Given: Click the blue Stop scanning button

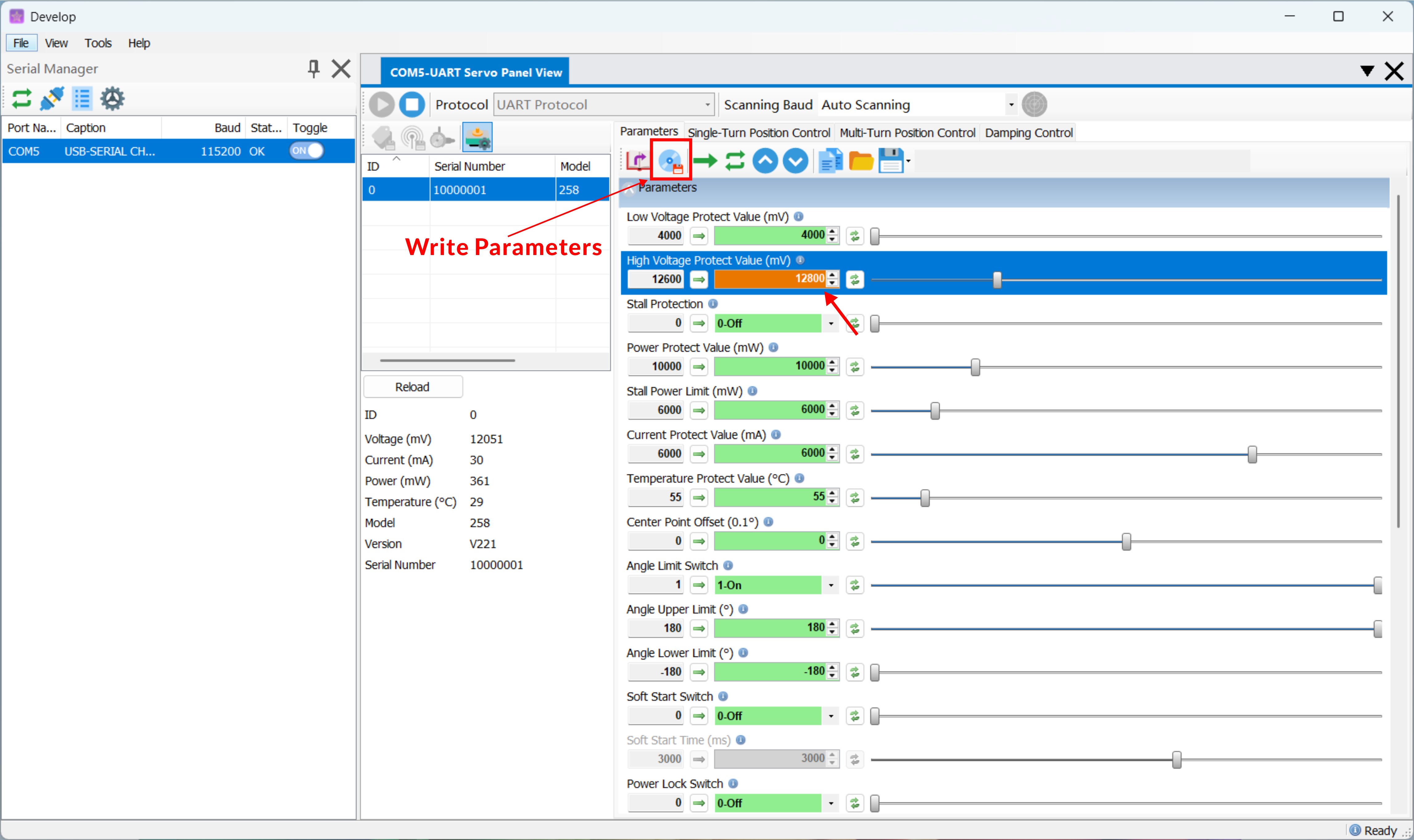Looking at the screenshot, I should tap(412, 105).
